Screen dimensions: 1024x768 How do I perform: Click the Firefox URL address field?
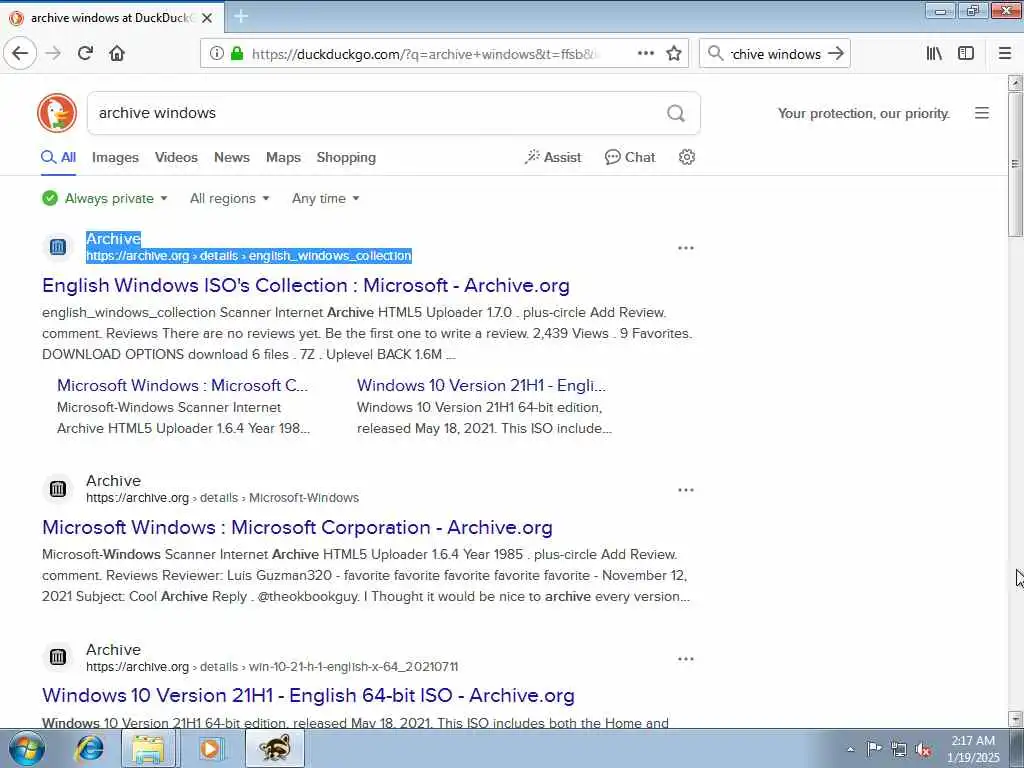click(423, 54)
